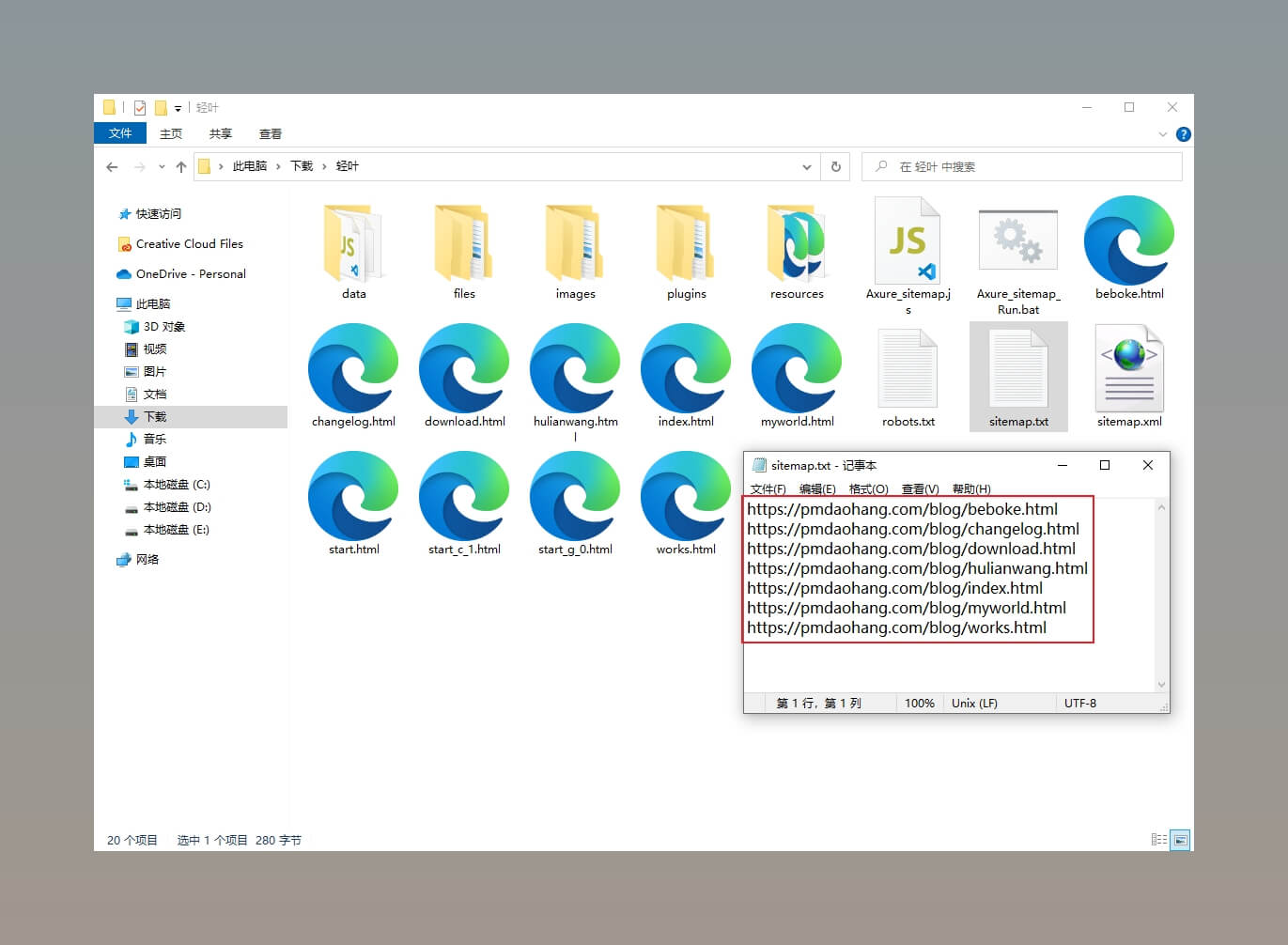Select the index.html file
This screenshot has height=945, width=1288.
coord(686,376)
